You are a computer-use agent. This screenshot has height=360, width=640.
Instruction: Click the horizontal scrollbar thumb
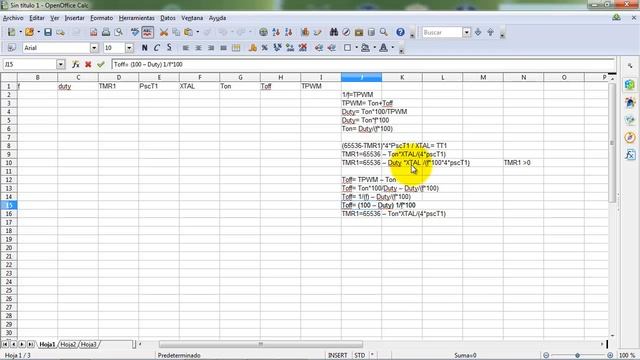point(261,344)
